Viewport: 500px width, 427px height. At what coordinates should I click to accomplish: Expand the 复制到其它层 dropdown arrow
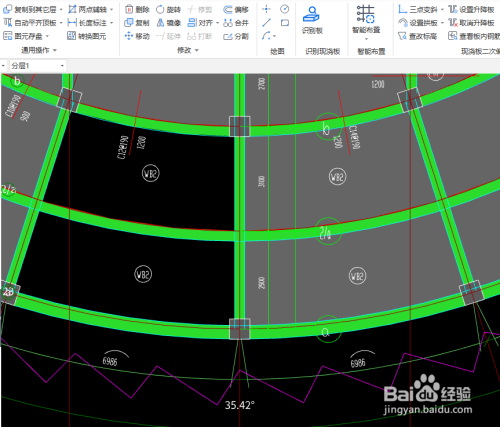pos(61,10)
